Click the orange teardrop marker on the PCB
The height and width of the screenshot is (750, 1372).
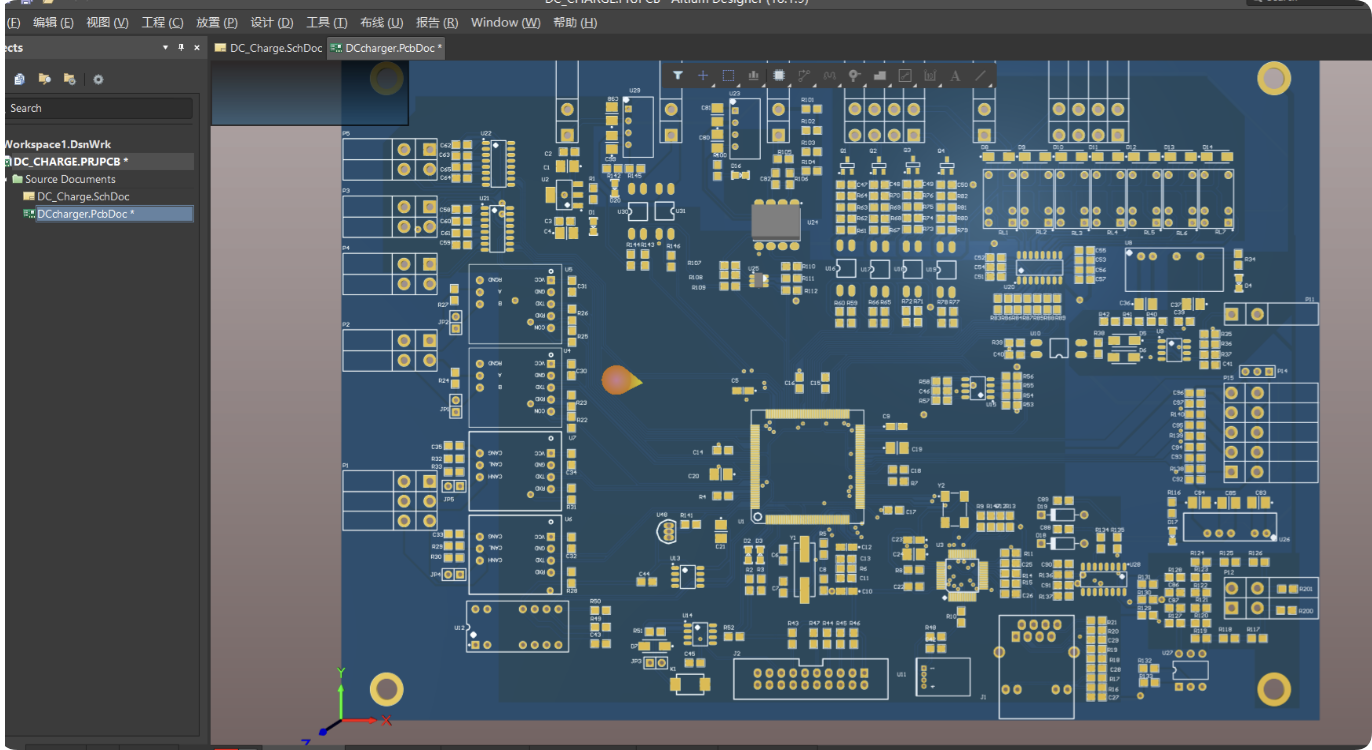(x=621, y=380)
